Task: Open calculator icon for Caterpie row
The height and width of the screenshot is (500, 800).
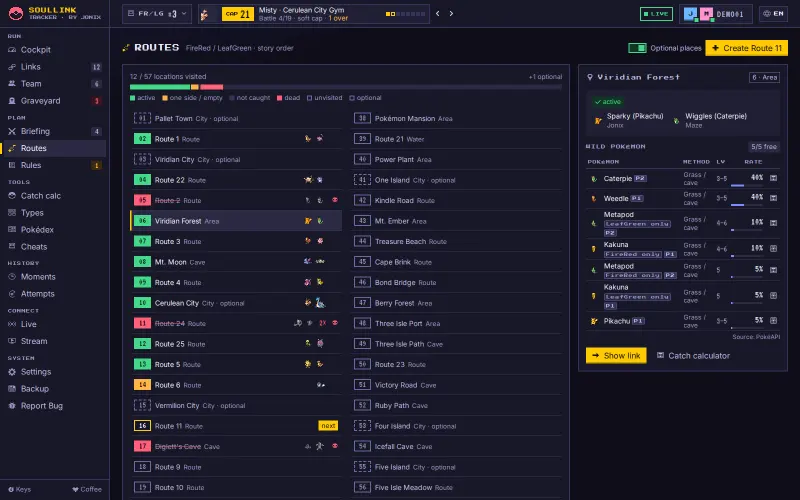Action: pyautogui.click(x=773, y=178)
